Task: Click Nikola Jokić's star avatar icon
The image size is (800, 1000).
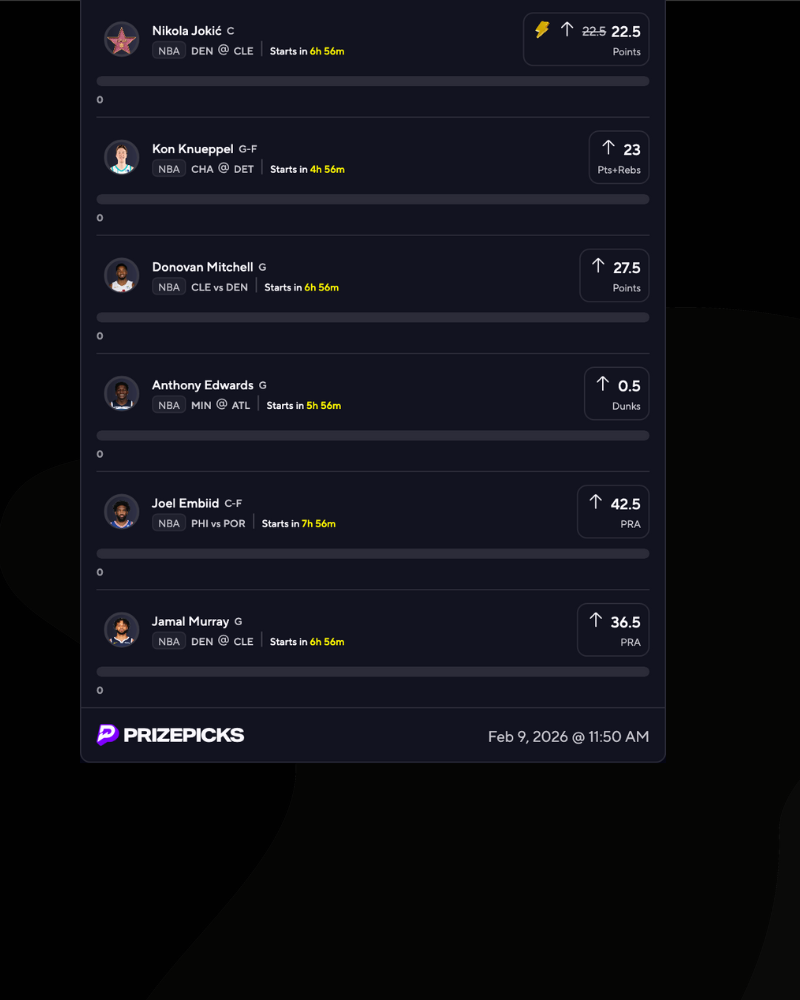Action: [121, 40]
